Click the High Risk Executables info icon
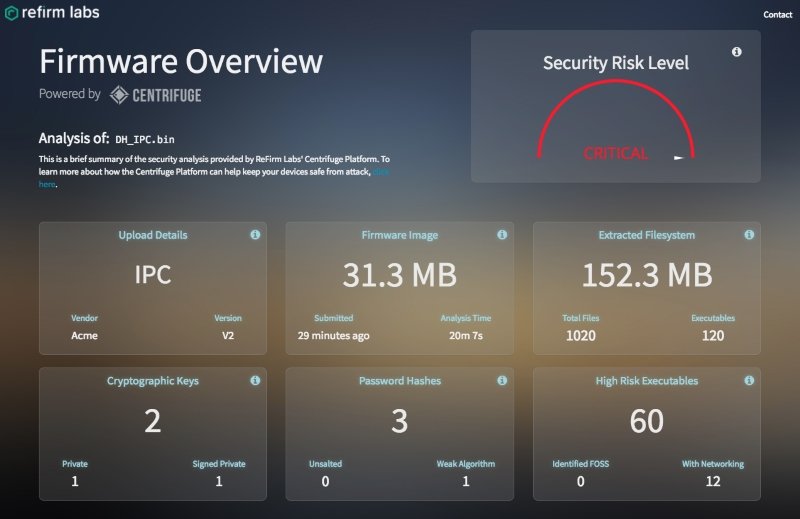800x519 pixels. coord(749,380)
